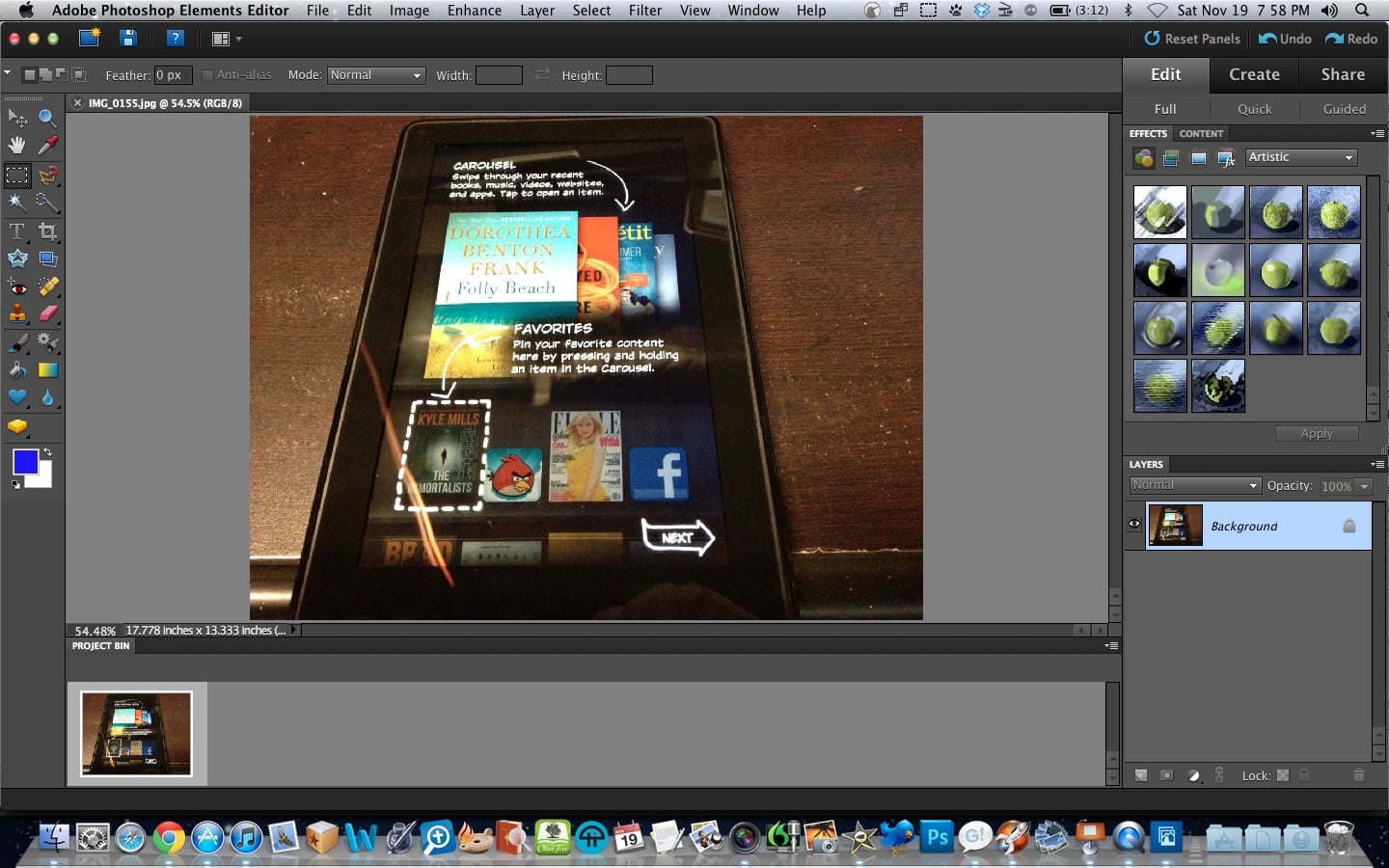
Task: Select the Eyedropper tool
Action: 47,146
